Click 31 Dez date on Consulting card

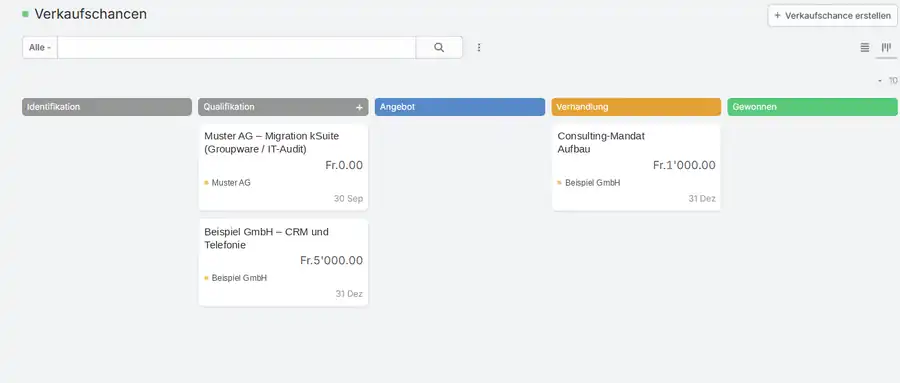702,199
